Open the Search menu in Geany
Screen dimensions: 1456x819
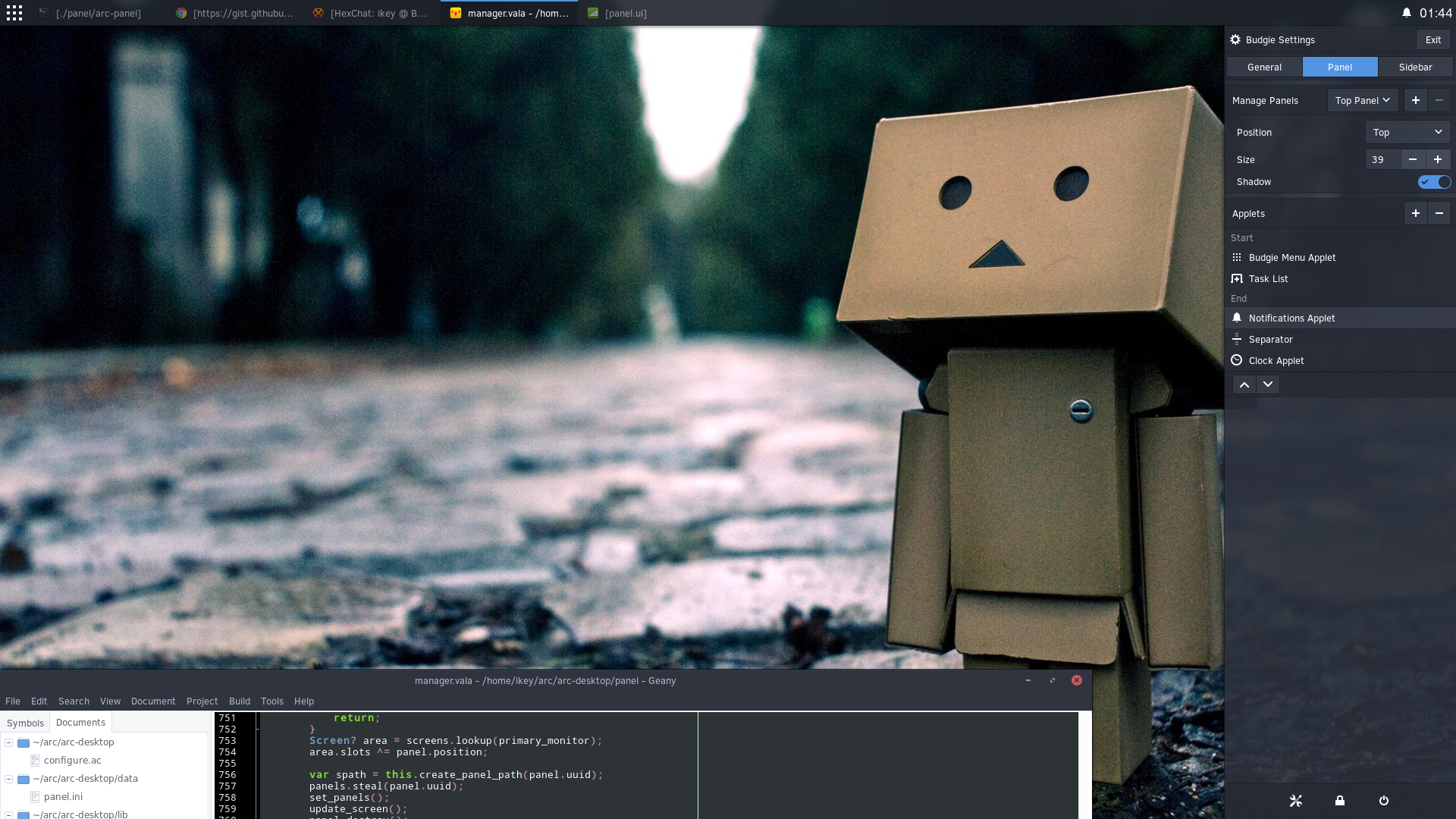tap(74, 701)
